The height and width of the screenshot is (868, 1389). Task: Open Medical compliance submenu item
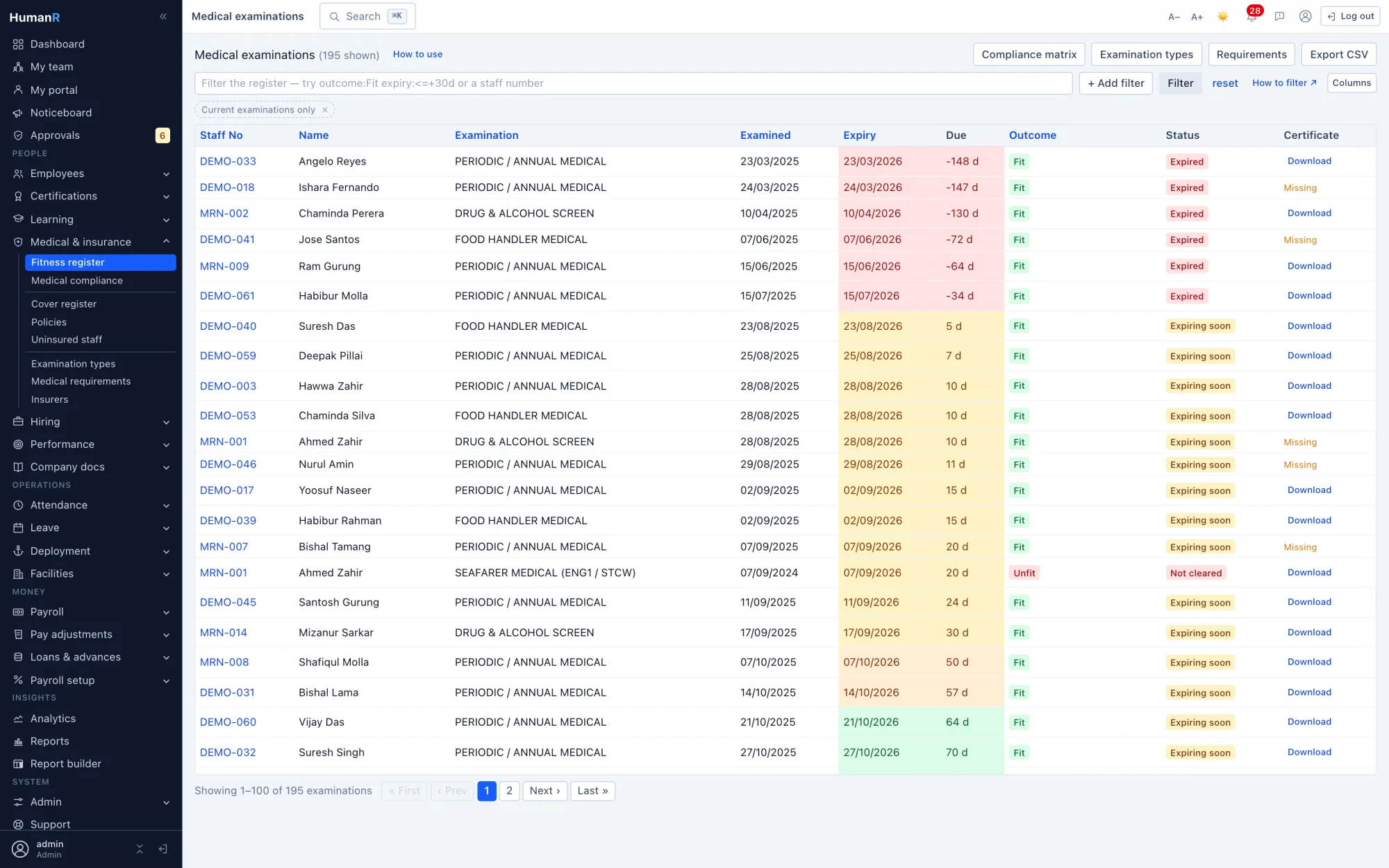click(x=77, y=281)
